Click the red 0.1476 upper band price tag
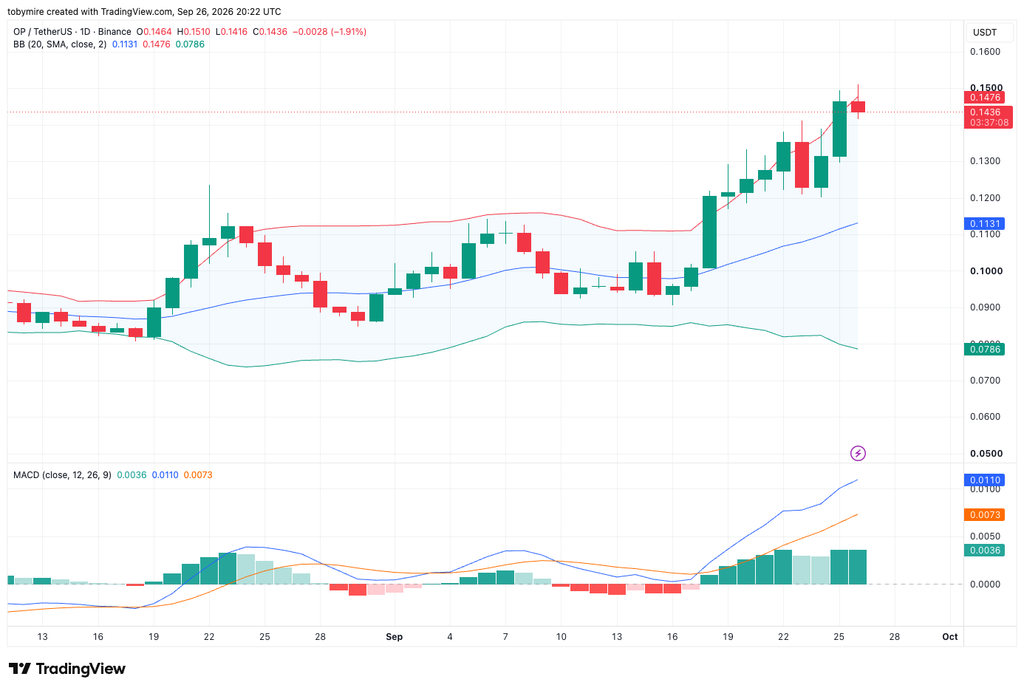Image resolution: width=1024 pixels, height=691 pixels. tap(984, 97)
